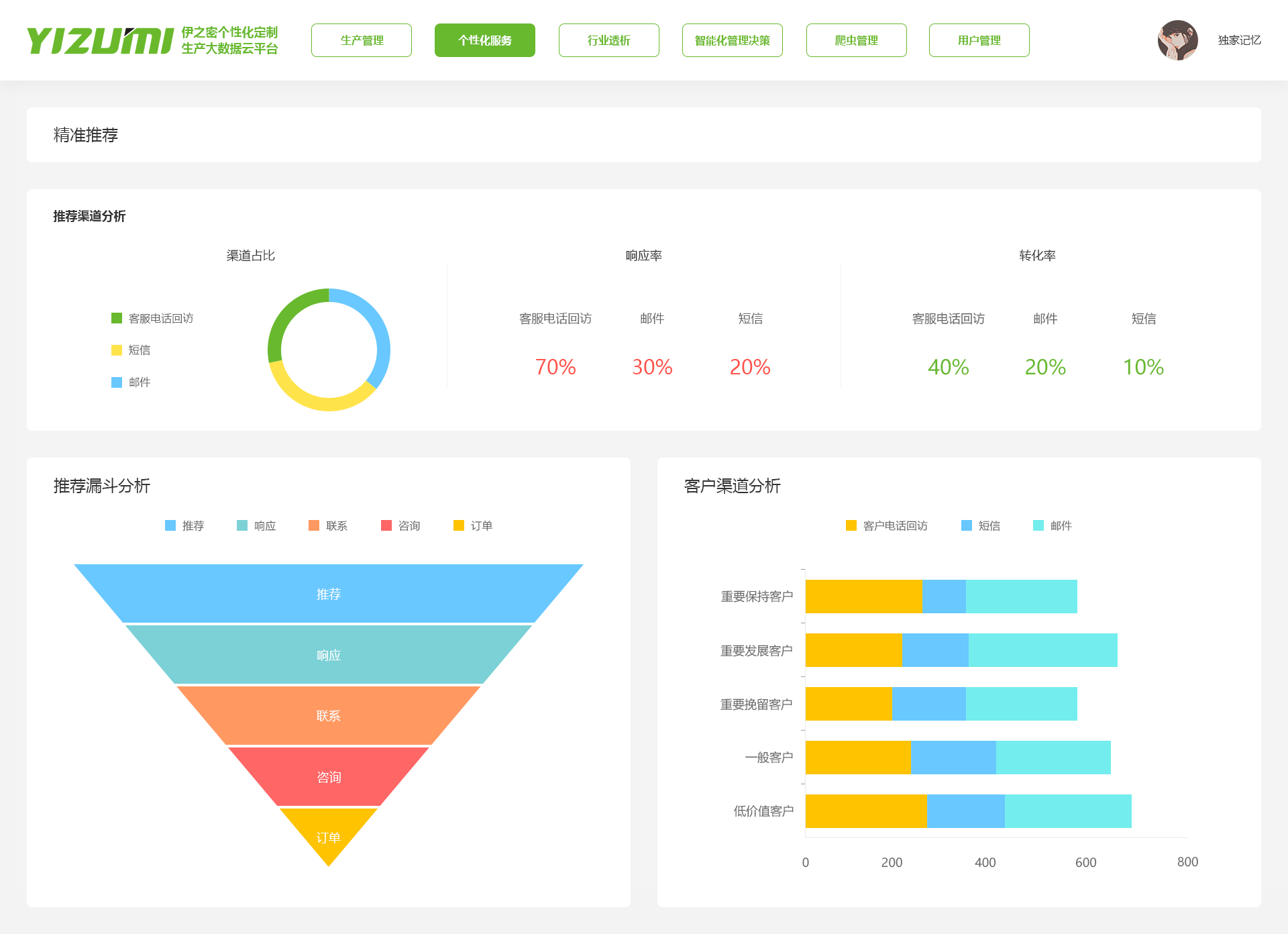Image resolution: width=1288 pixels, height=934 pixels.
Task: Click the 低价值客户 axis label
Action: 763,811
